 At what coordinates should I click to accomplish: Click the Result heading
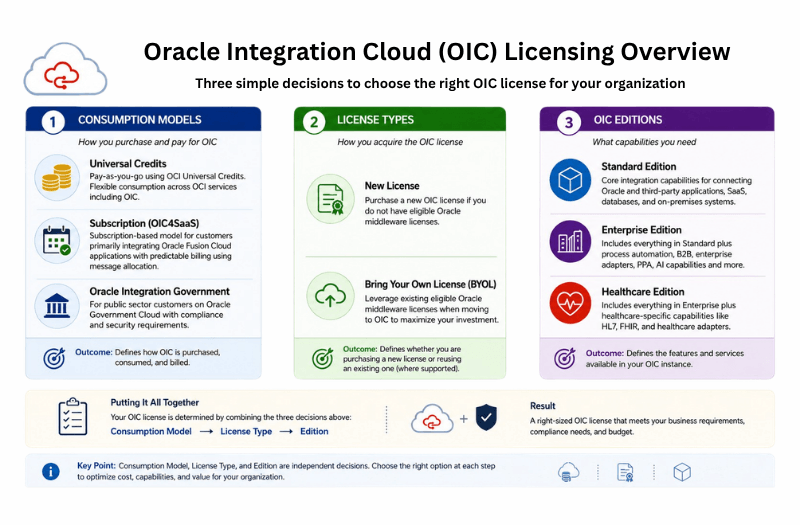pos(542,406)
